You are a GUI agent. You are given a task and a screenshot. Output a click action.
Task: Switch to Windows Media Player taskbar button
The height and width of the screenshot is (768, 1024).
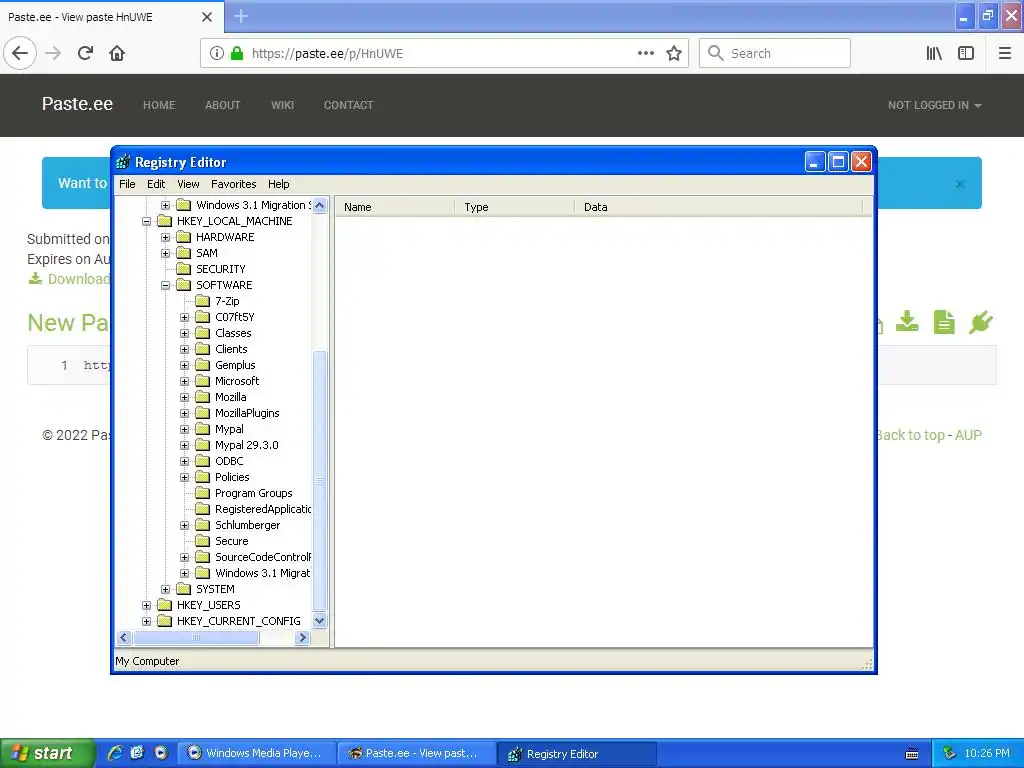[257, 754]
